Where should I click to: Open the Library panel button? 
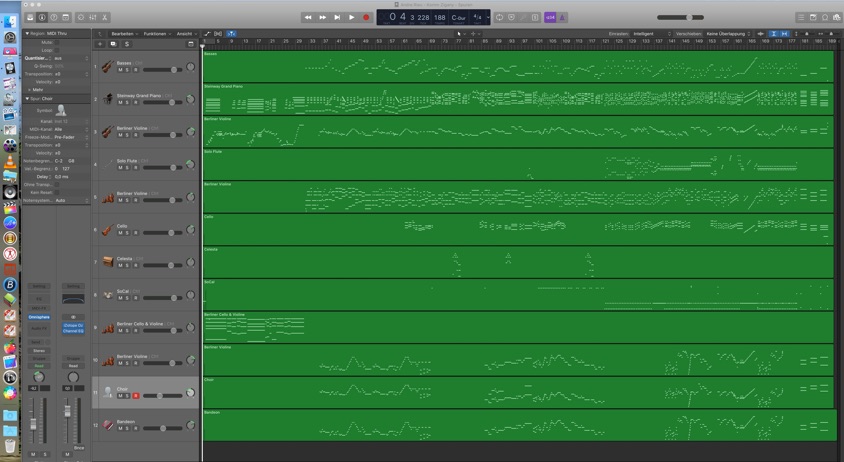pyautogui.click(x=30, y=17)
